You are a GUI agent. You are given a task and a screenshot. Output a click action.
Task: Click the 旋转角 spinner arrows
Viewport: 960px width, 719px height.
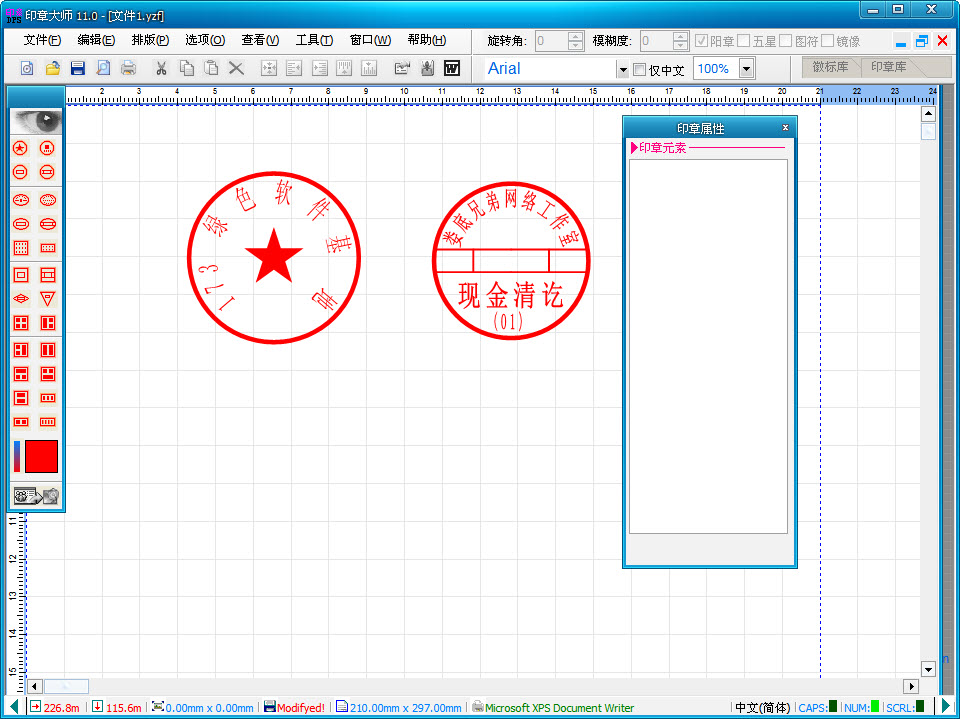(576, 41)
